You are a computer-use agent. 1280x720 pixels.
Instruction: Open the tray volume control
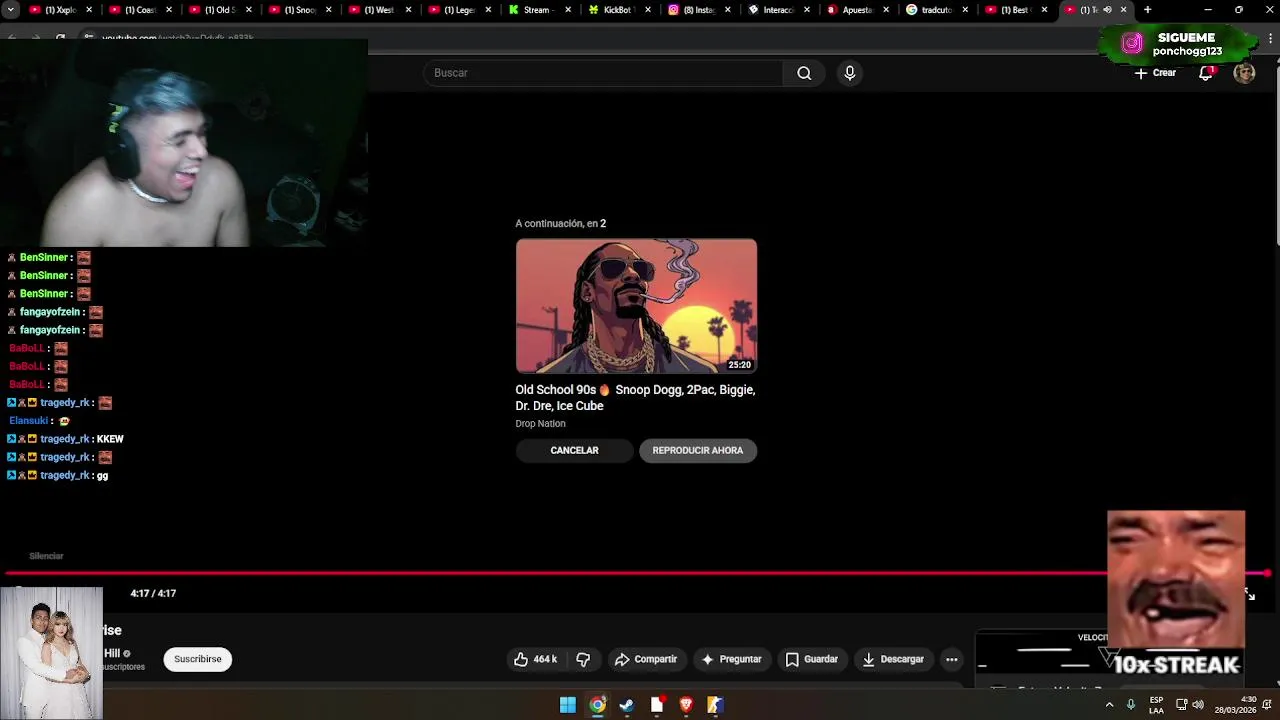(x=1197, y=705)
